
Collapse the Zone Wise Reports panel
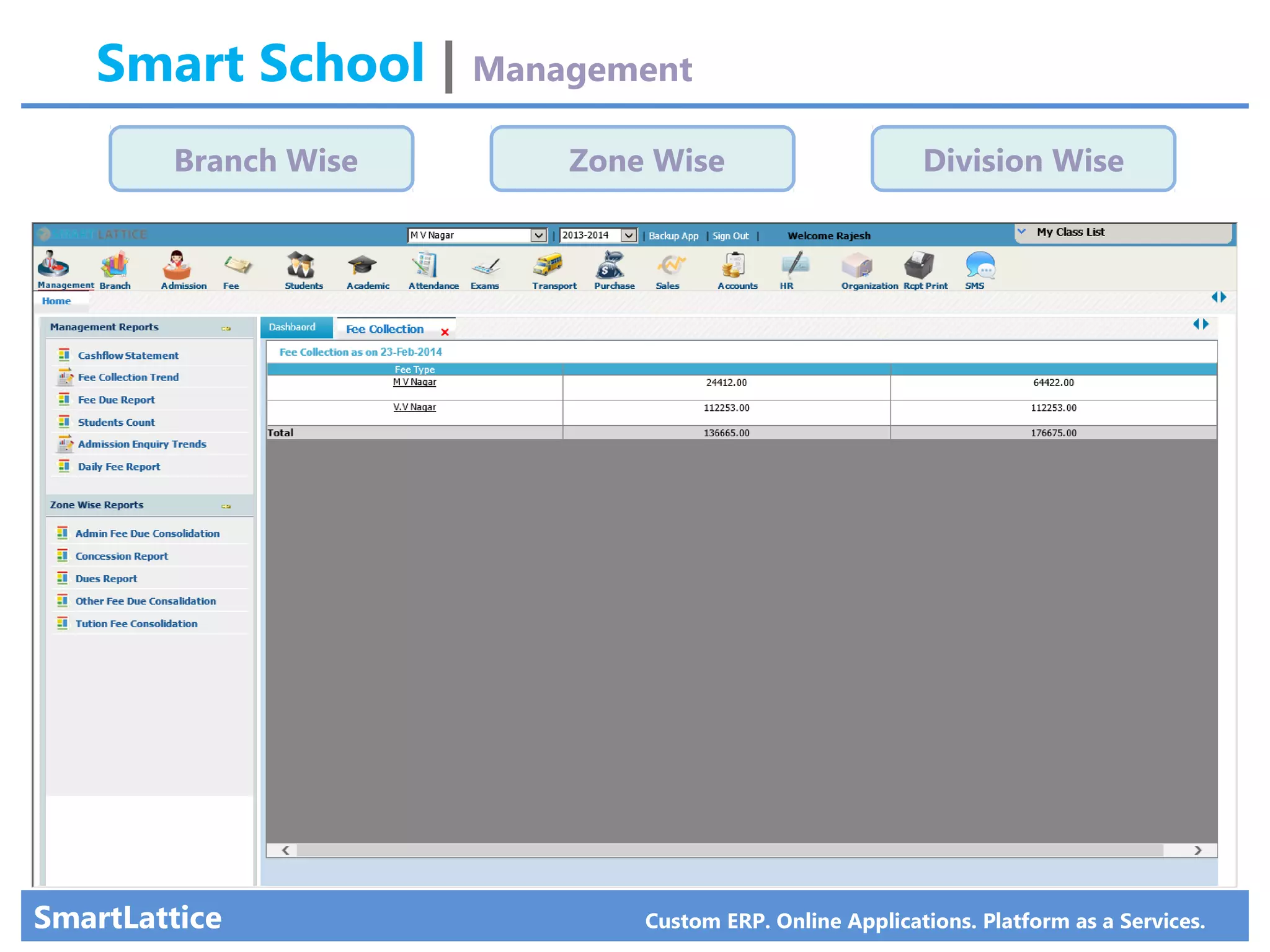coord(226,506)
